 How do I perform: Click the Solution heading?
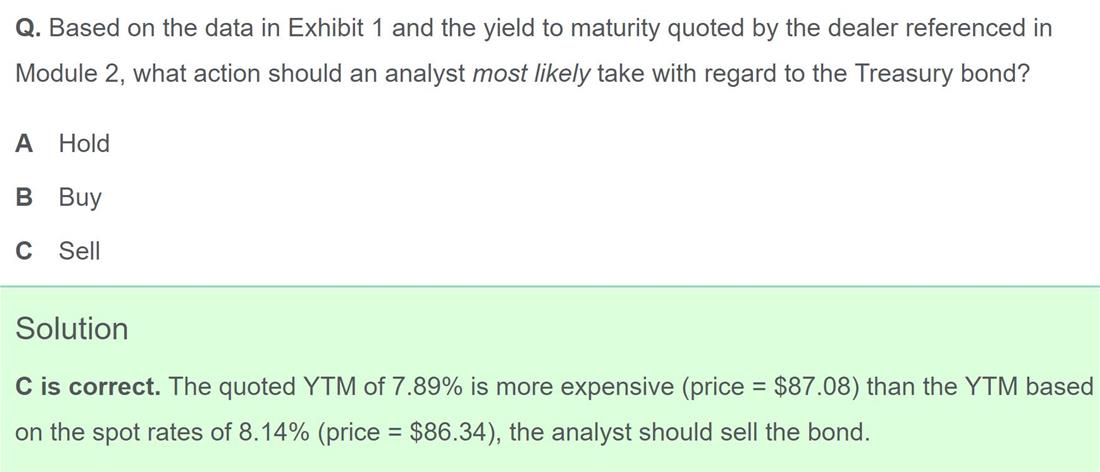point(72,328)
